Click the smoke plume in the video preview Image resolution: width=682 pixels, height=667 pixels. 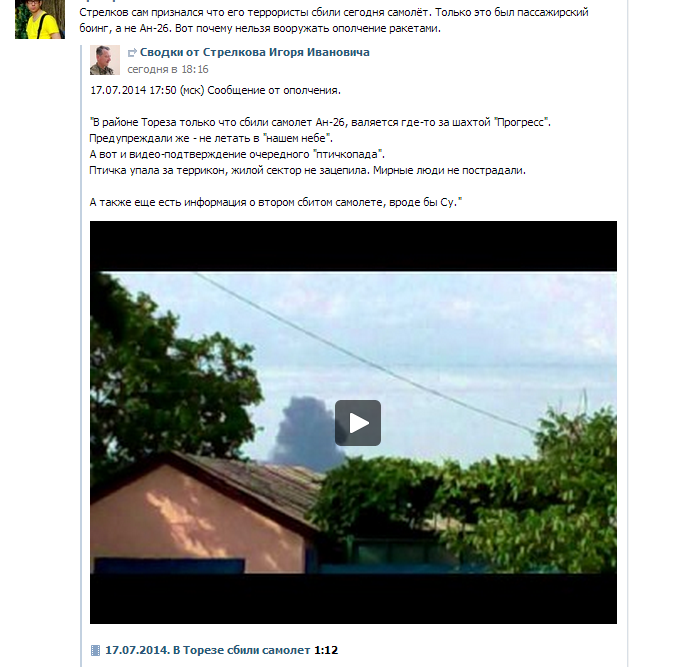coord(304,433)
